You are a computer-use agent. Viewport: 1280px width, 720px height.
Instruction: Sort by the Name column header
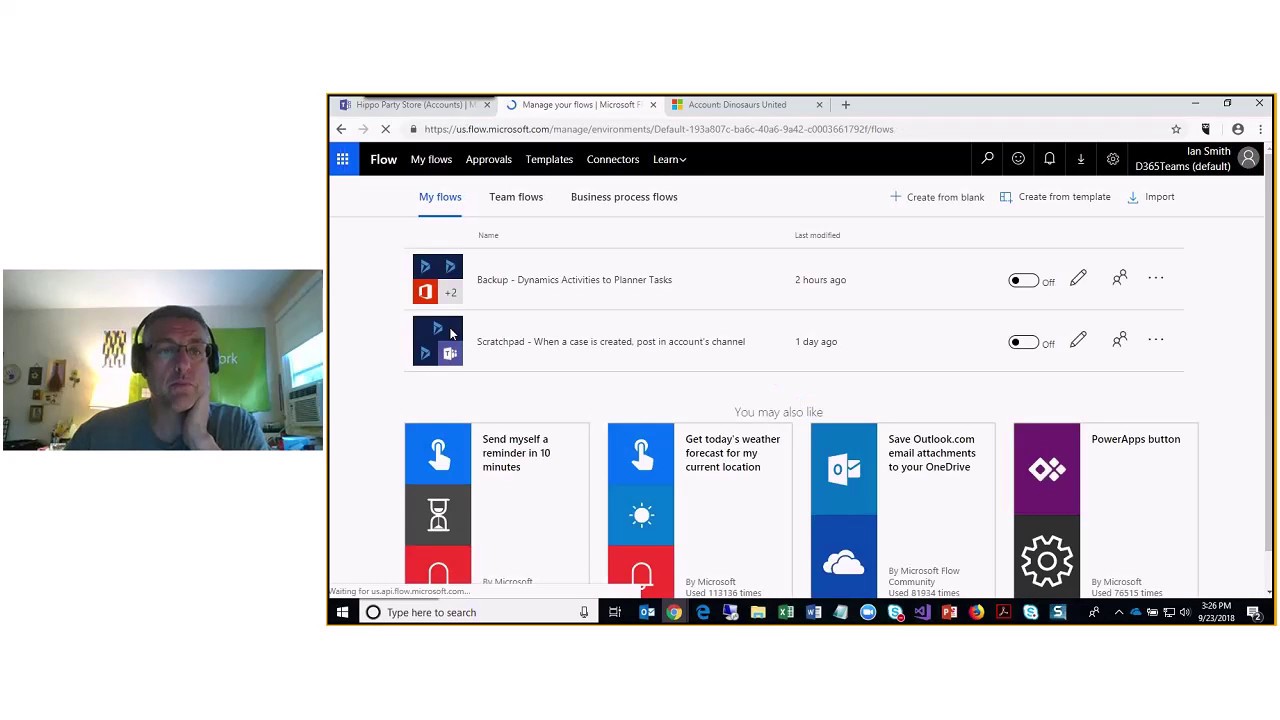tap(488, 235)
